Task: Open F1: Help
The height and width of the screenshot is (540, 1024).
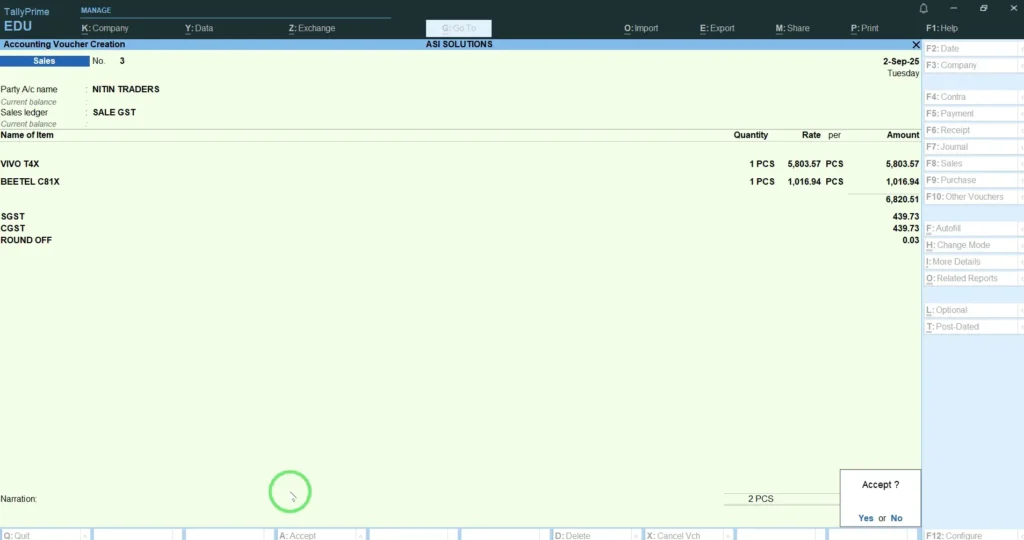Action: 942,28
